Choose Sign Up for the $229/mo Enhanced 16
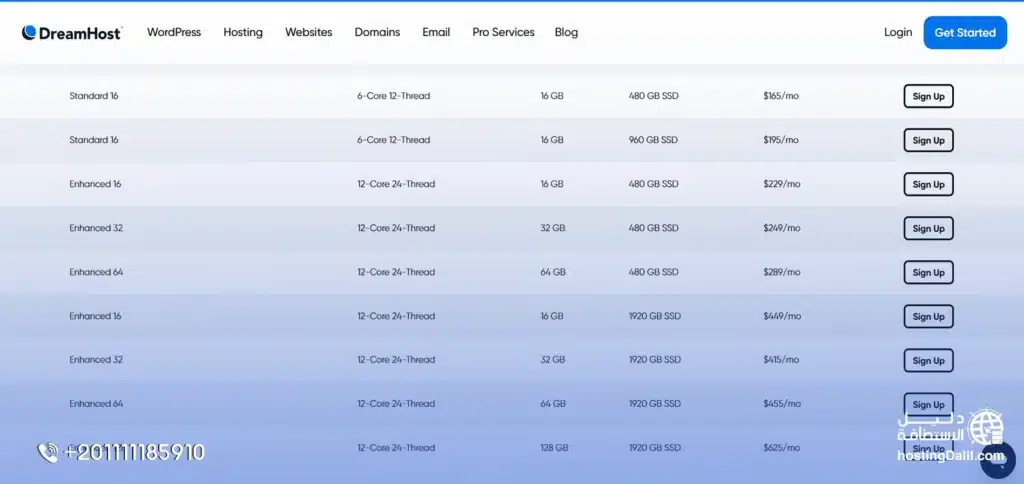This screenshot has width=1024, height=484. tap(928, 185)
